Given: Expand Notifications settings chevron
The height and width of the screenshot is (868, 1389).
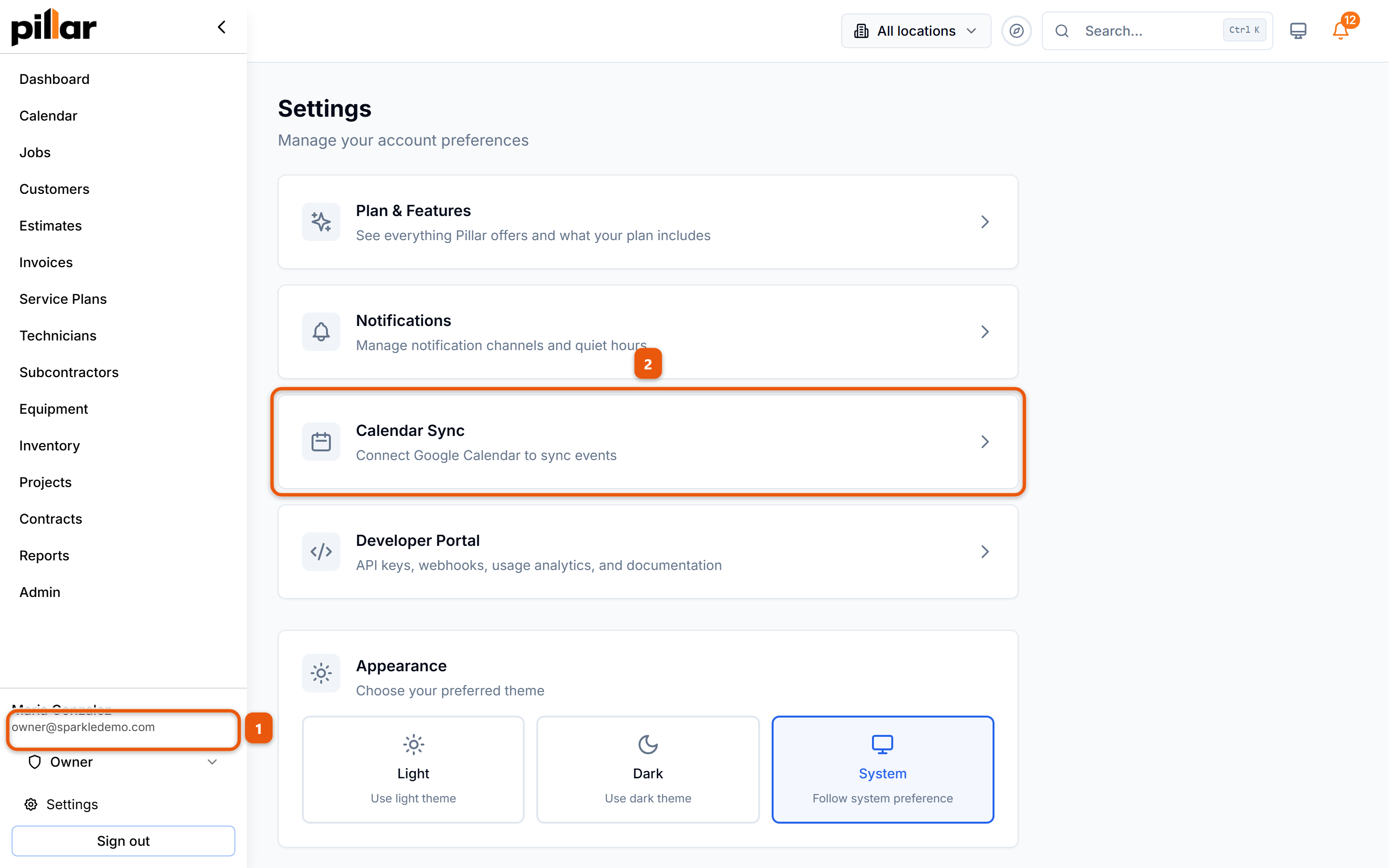Looking at the screenshot, I should click(985, 331).
